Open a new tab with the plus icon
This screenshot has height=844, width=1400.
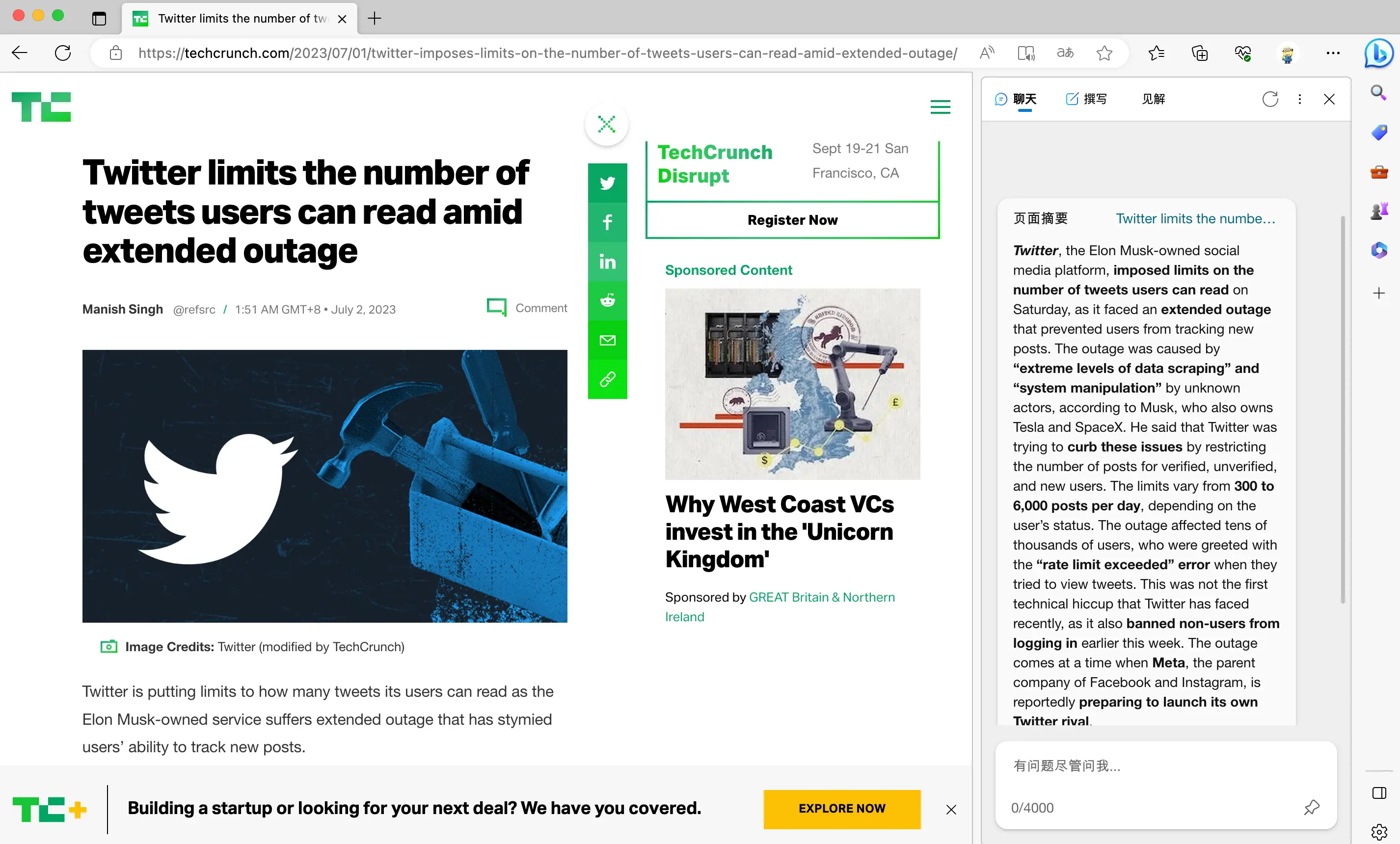pos(375,19)
